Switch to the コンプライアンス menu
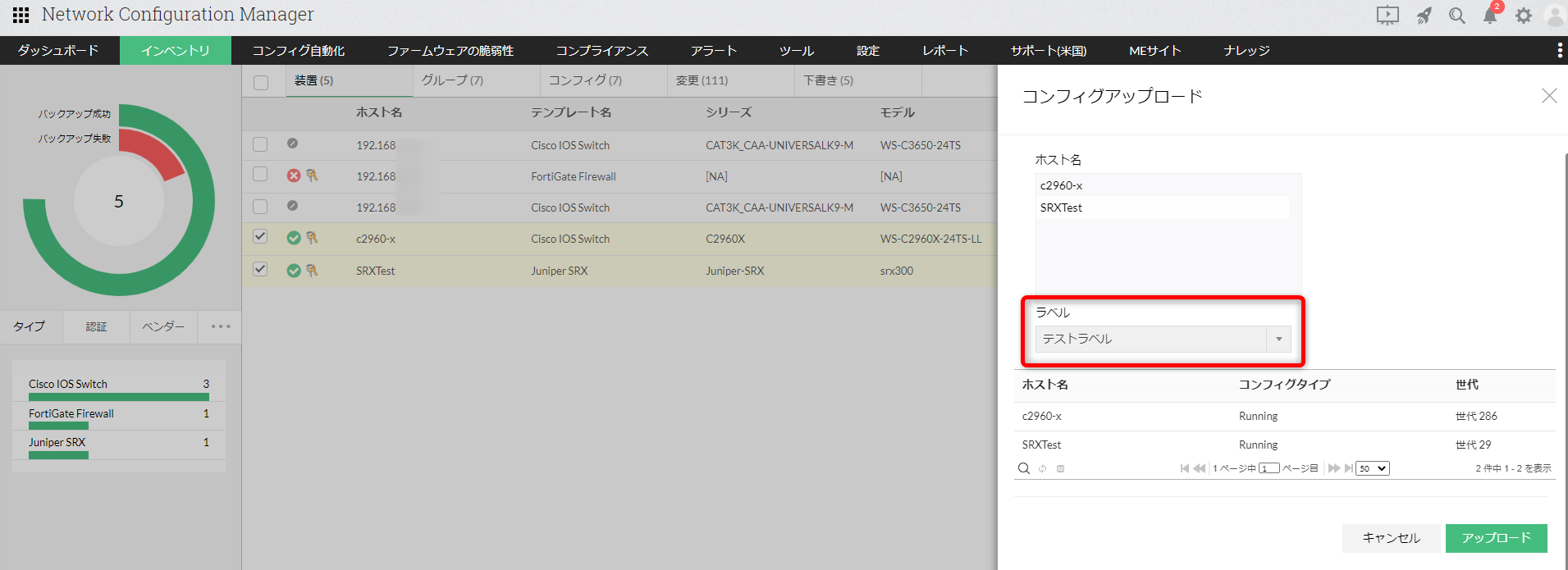This screenshot has width=1568, height=570. coord(601,50)
